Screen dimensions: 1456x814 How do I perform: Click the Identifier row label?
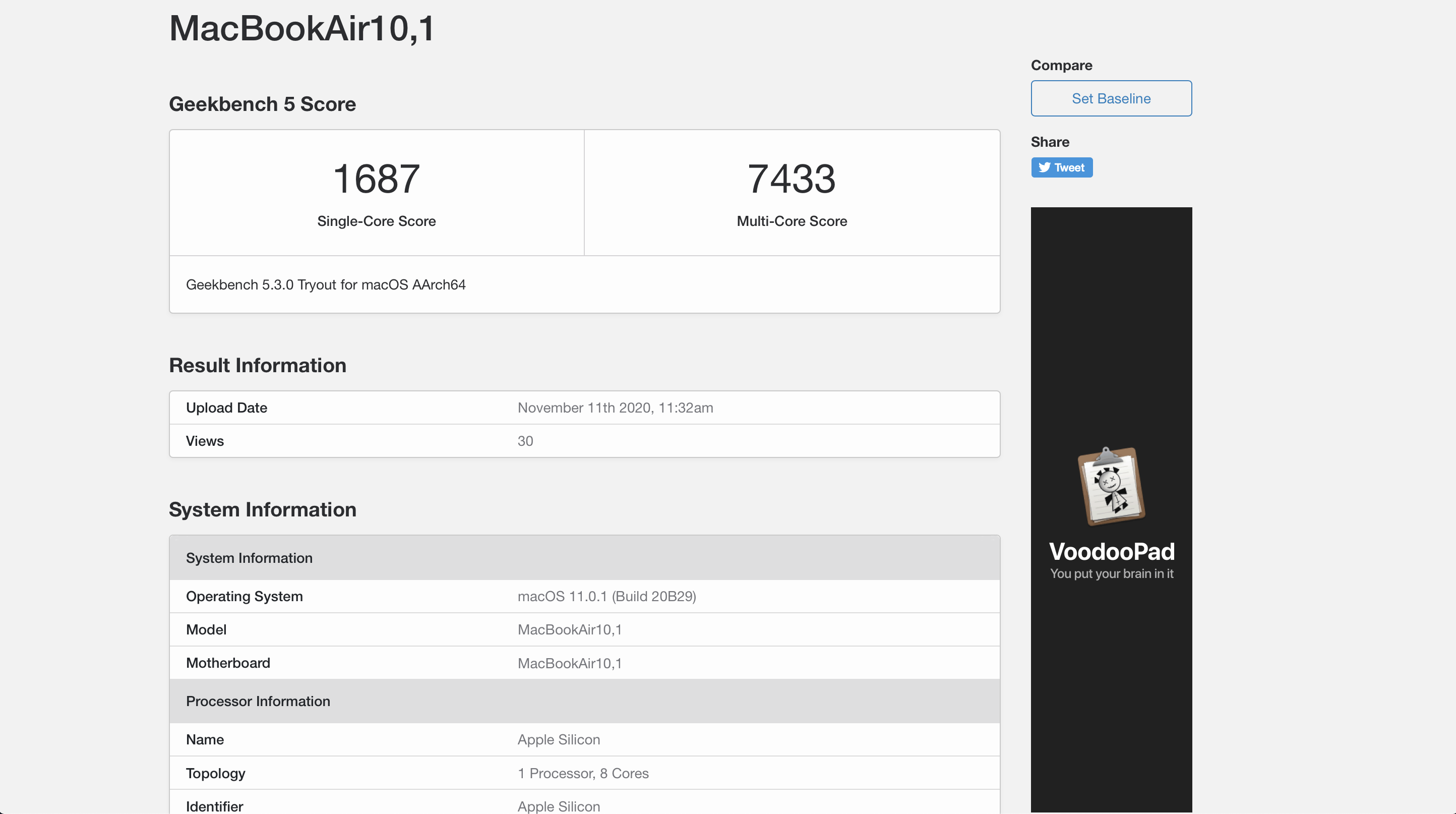tap(214, 806)
